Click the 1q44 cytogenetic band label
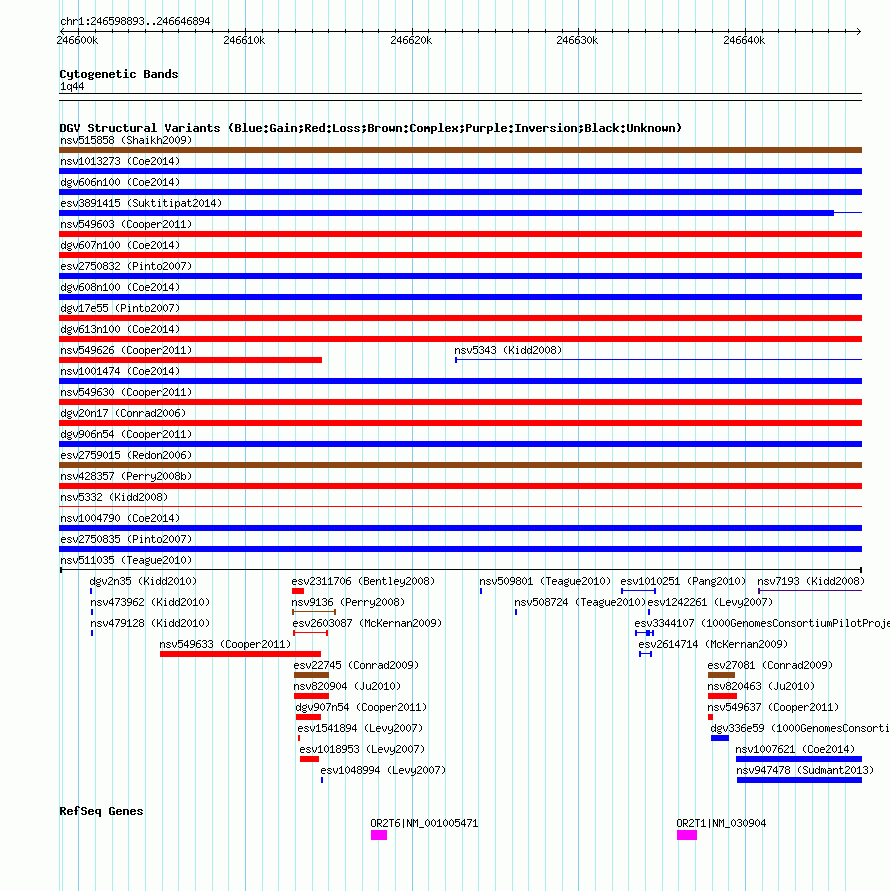This screenshot has height=891, width=890. (72, 87)
